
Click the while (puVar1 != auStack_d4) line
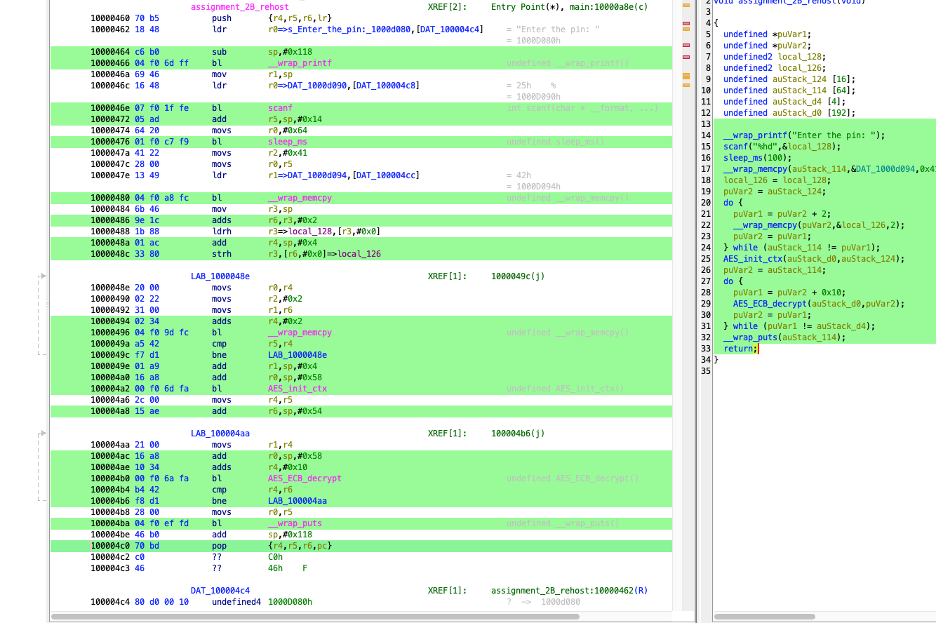coord(799,327)
